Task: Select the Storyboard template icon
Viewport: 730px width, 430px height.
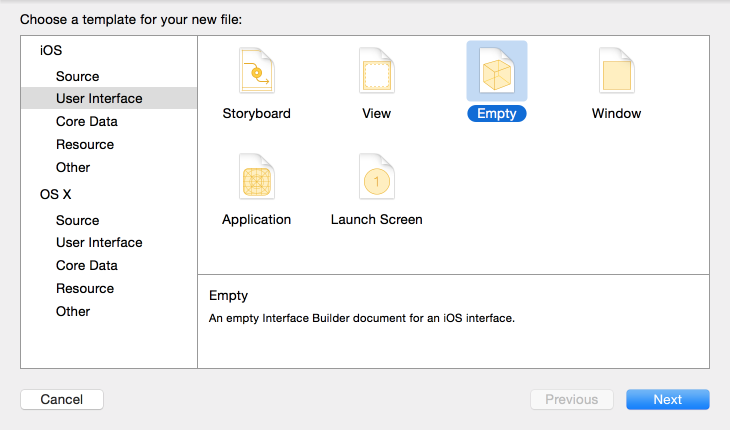Action: pyautogui.click(x=256, y=72)
